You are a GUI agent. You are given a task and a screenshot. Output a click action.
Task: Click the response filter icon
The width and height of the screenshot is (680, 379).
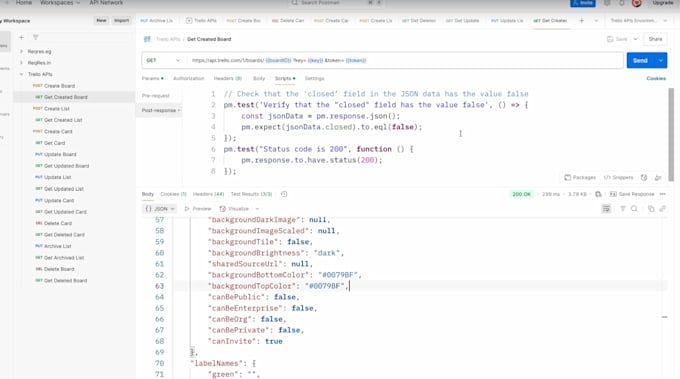pos(623,209)
